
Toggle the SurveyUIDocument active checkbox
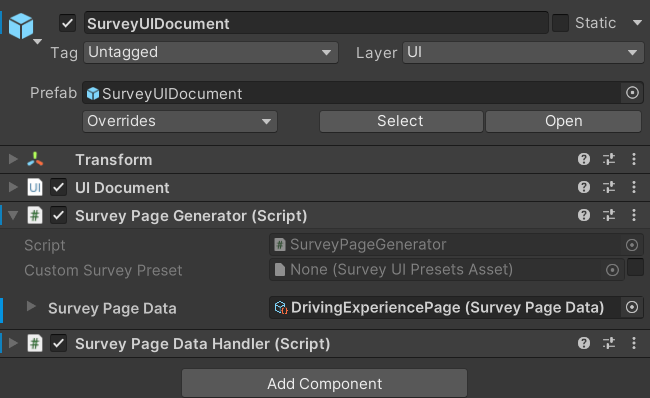67,23
